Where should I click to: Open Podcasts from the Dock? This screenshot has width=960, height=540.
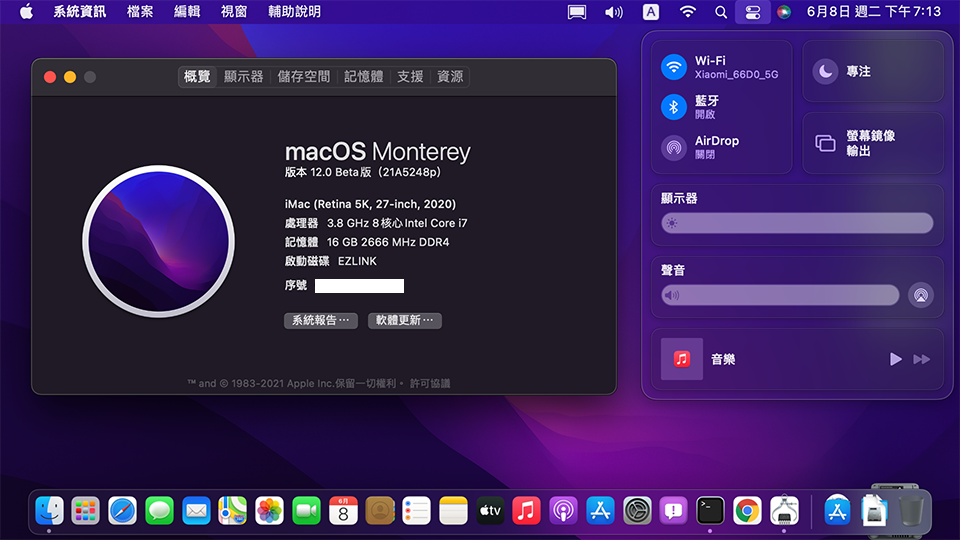pos(563,510)
